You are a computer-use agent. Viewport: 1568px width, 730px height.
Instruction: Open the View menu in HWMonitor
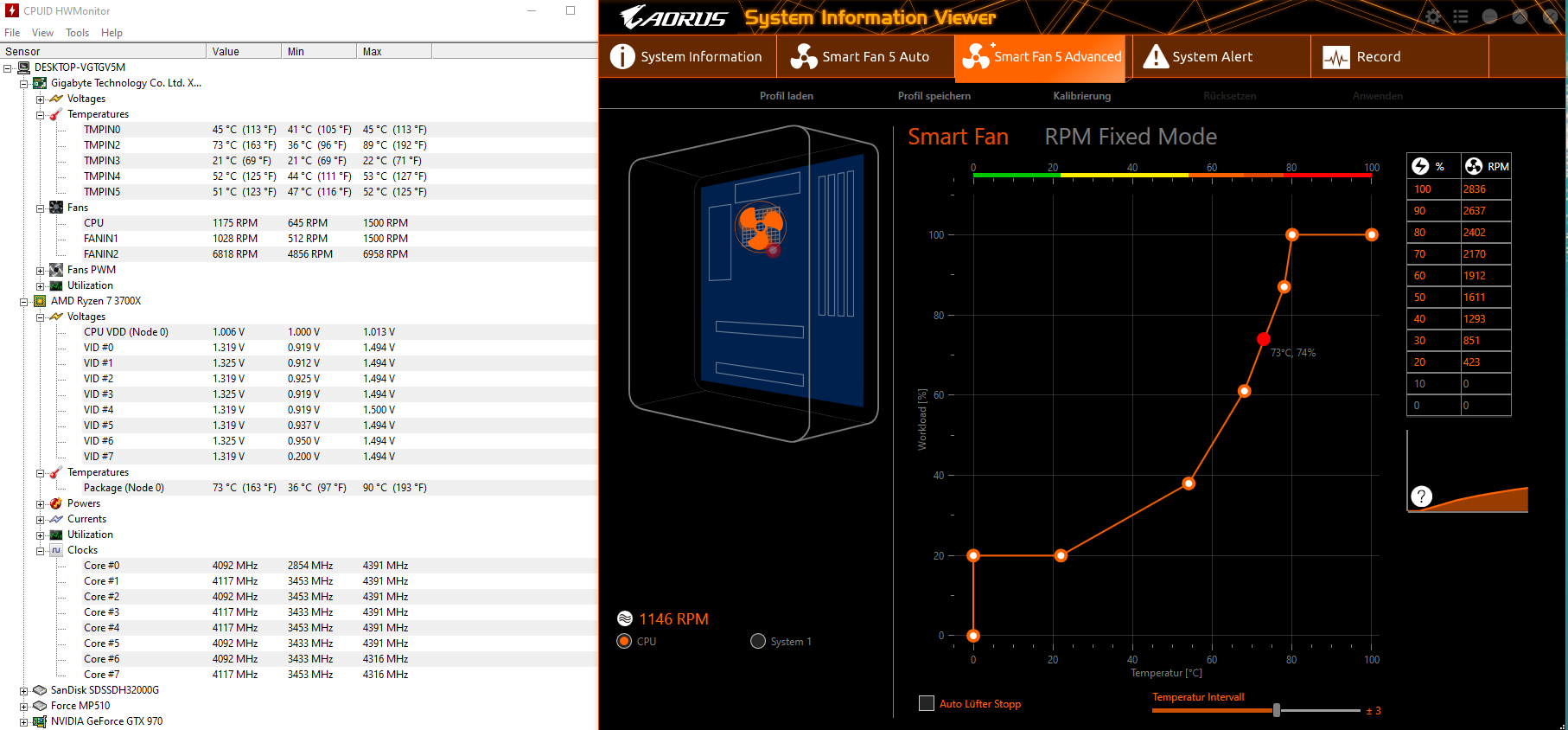(x=42, y=33)
